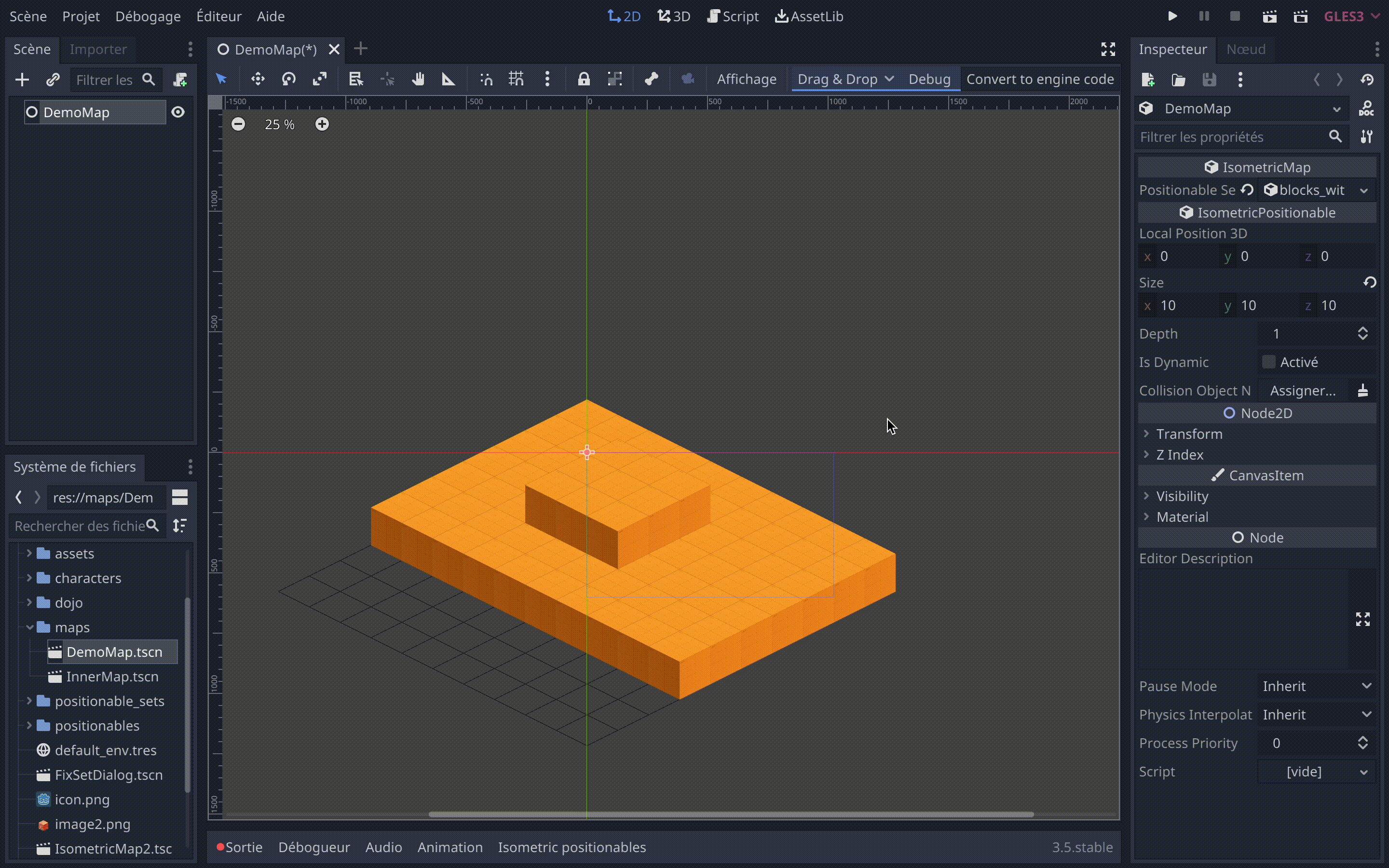Screen dimensions: 1389x868
Task: Add a new node with plus icon
Action: pos(22,80)
